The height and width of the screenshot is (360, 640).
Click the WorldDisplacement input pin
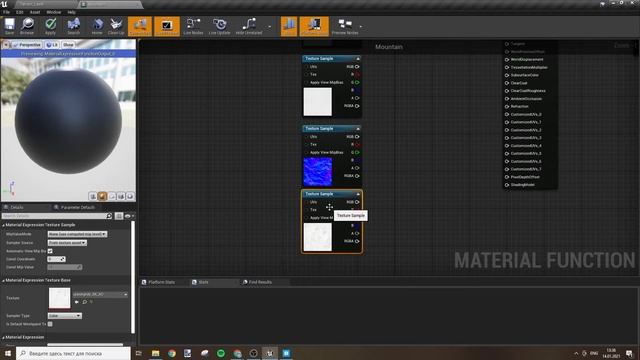click(507, 60)
